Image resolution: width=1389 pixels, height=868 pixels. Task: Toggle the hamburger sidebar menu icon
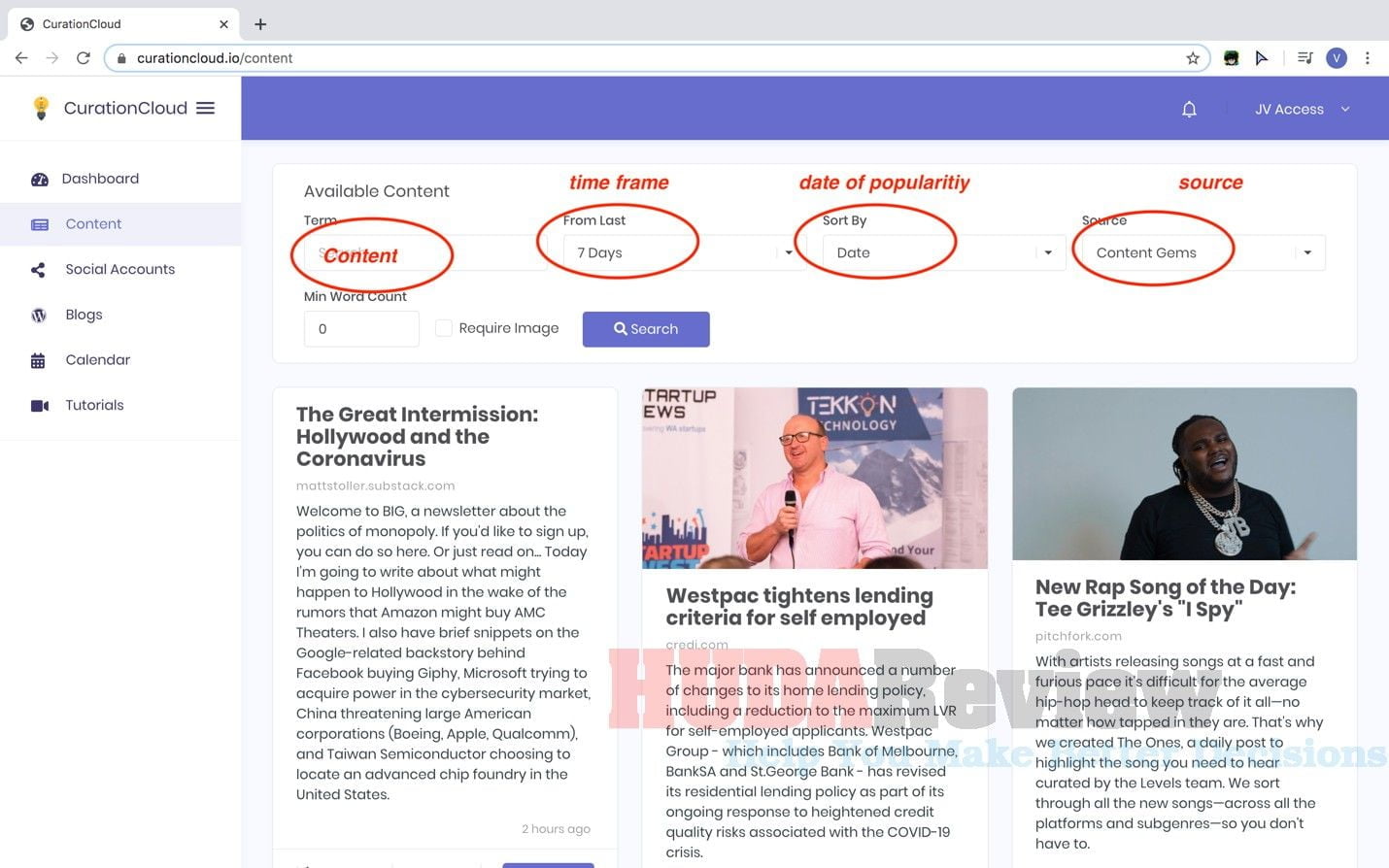point(205,108)
